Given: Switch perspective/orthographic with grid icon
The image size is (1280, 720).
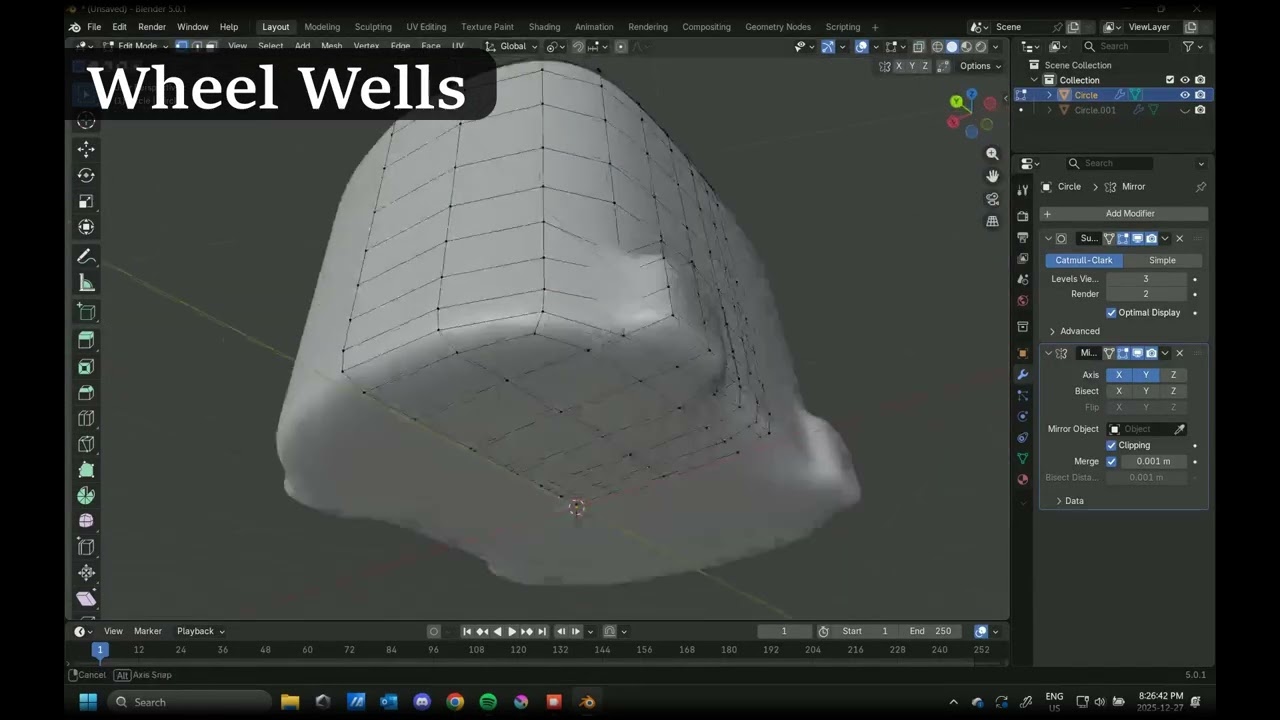Looking at the screenshot, I should [x=992, y=221].
